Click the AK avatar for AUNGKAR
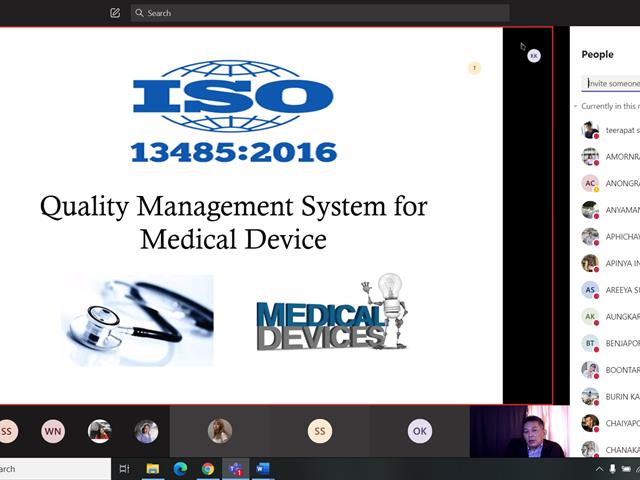Screen dimensions: 640x480 pos(590,316)
